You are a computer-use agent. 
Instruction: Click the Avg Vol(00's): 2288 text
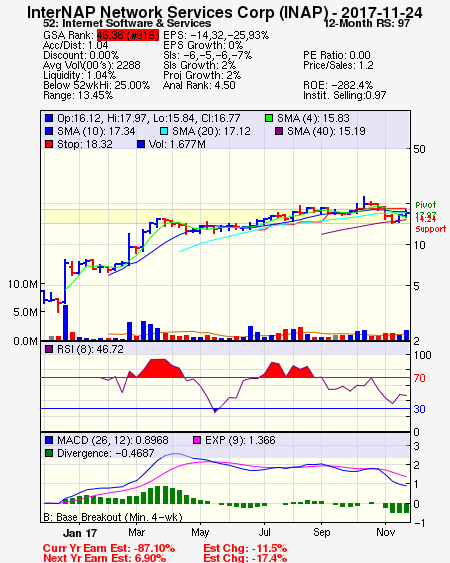click(x=92, y=65)
